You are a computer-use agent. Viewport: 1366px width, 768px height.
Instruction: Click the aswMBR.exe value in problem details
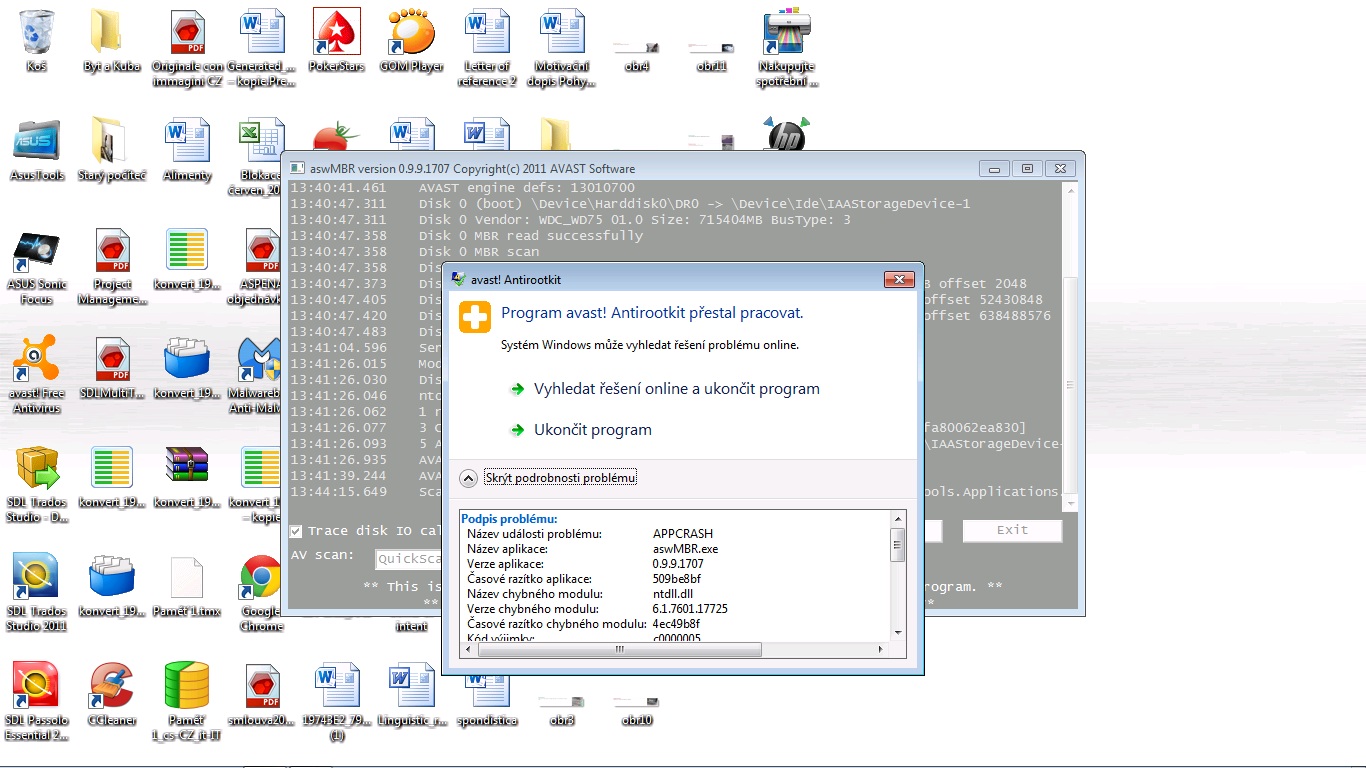pos(686,549)
